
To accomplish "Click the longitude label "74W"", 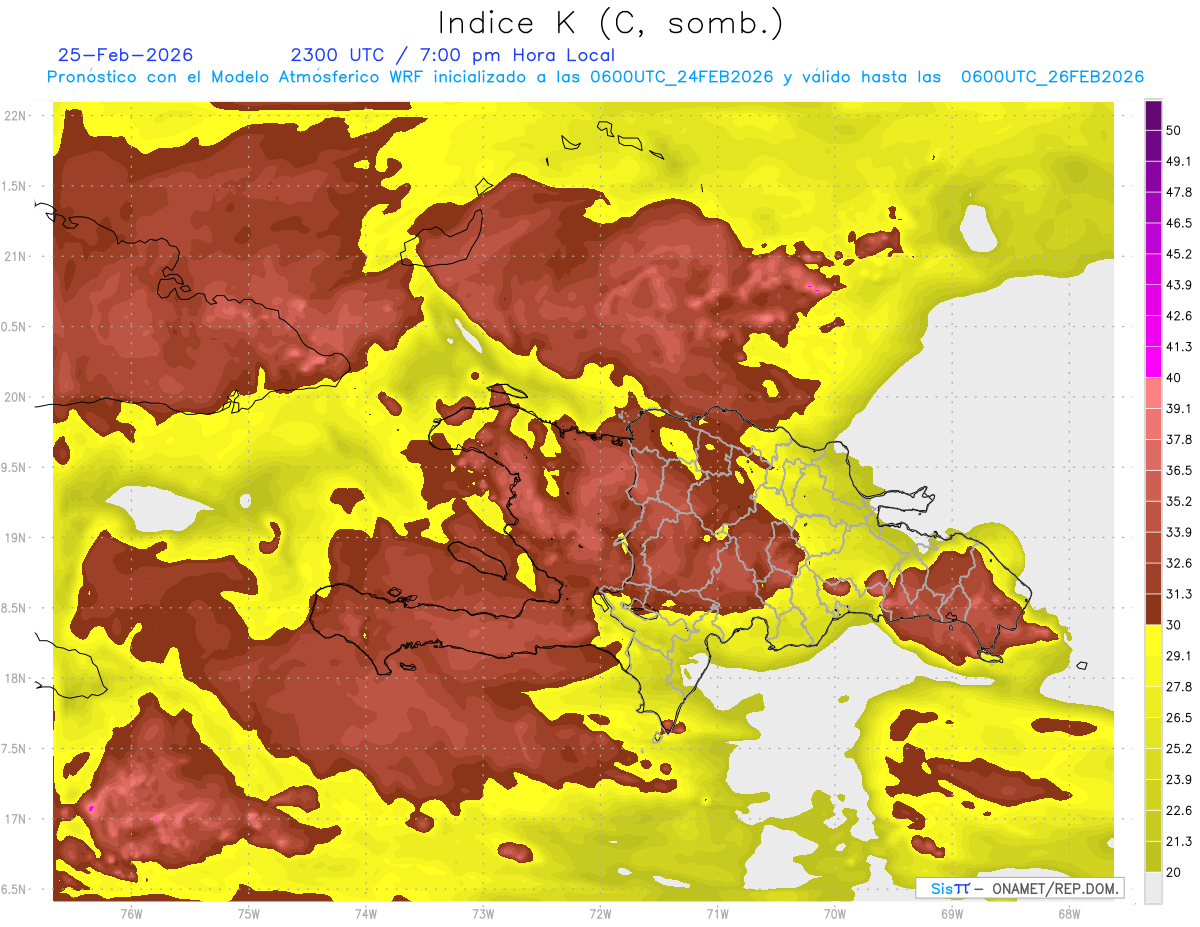I will click(365, 913).
